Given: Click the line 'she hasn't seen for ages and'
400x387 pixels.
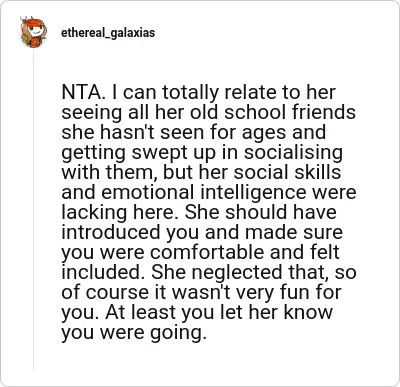Looking at the screenshot, I should point(194,133).
